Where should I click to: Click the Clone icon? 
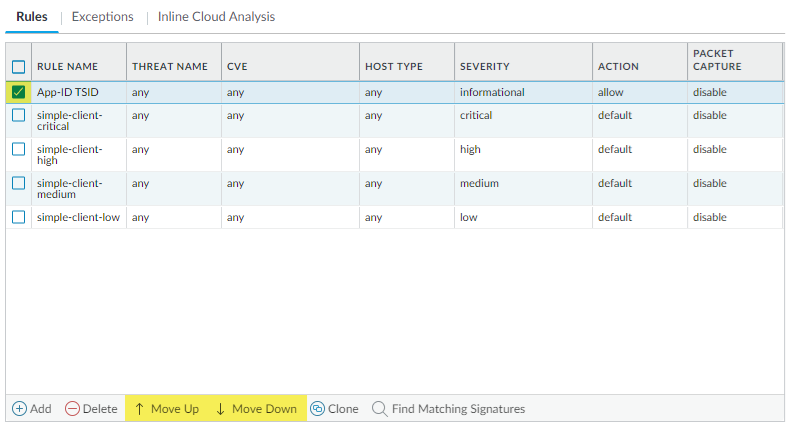317,409
